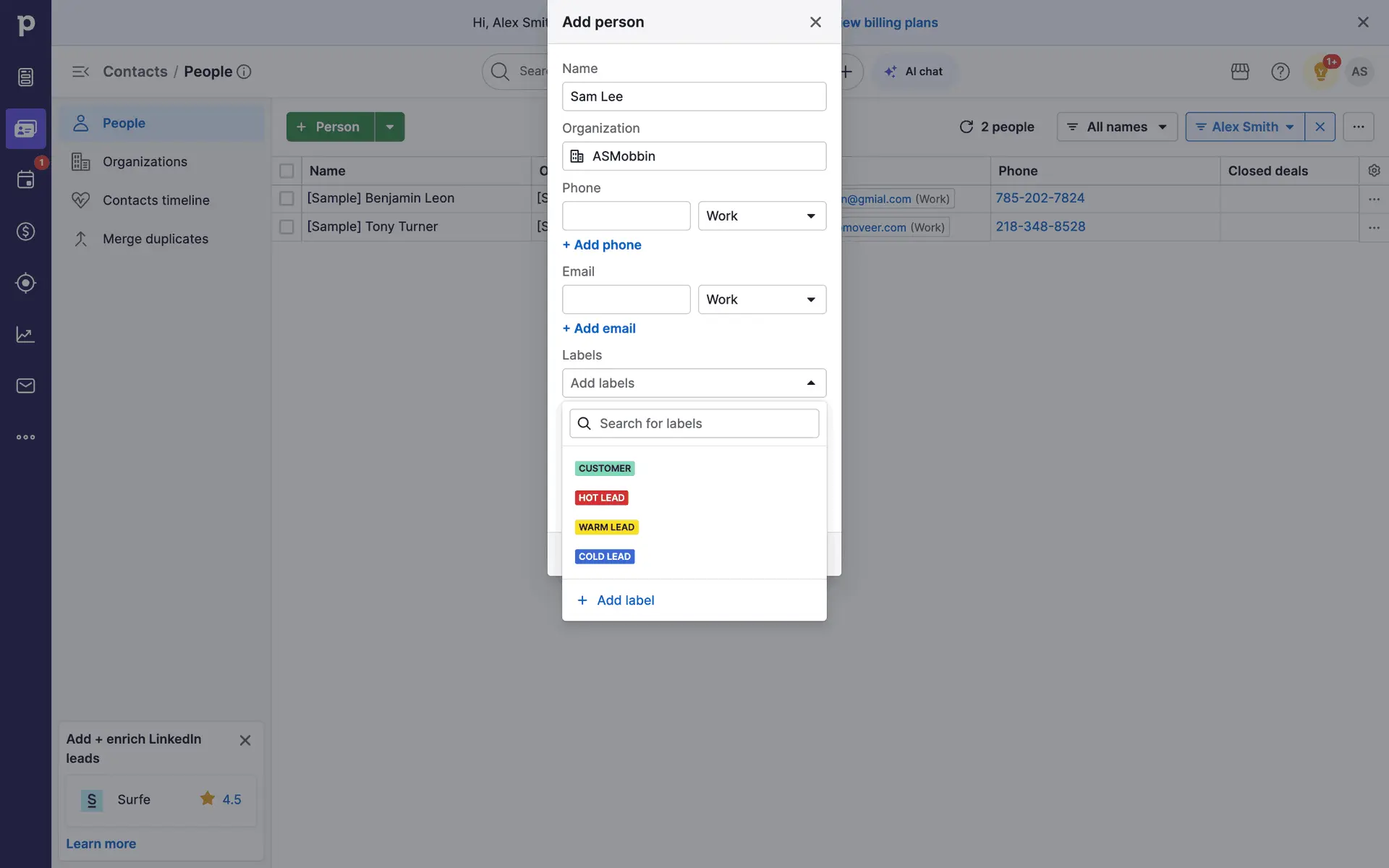
Task: Check the Tony Turner row checkbox
Action: coord(286,227)
